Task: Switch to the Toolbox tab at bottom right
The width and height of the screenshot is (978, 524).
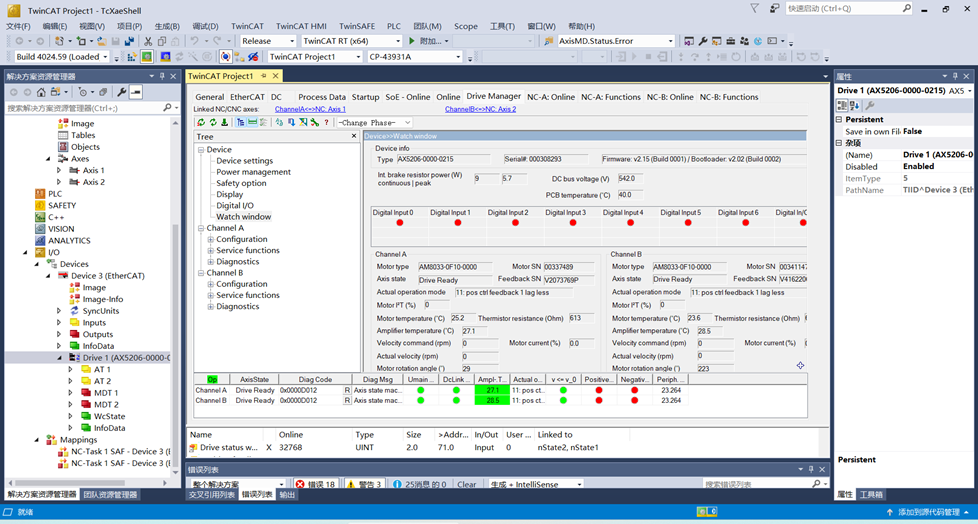Action: (x=871, y=495)
